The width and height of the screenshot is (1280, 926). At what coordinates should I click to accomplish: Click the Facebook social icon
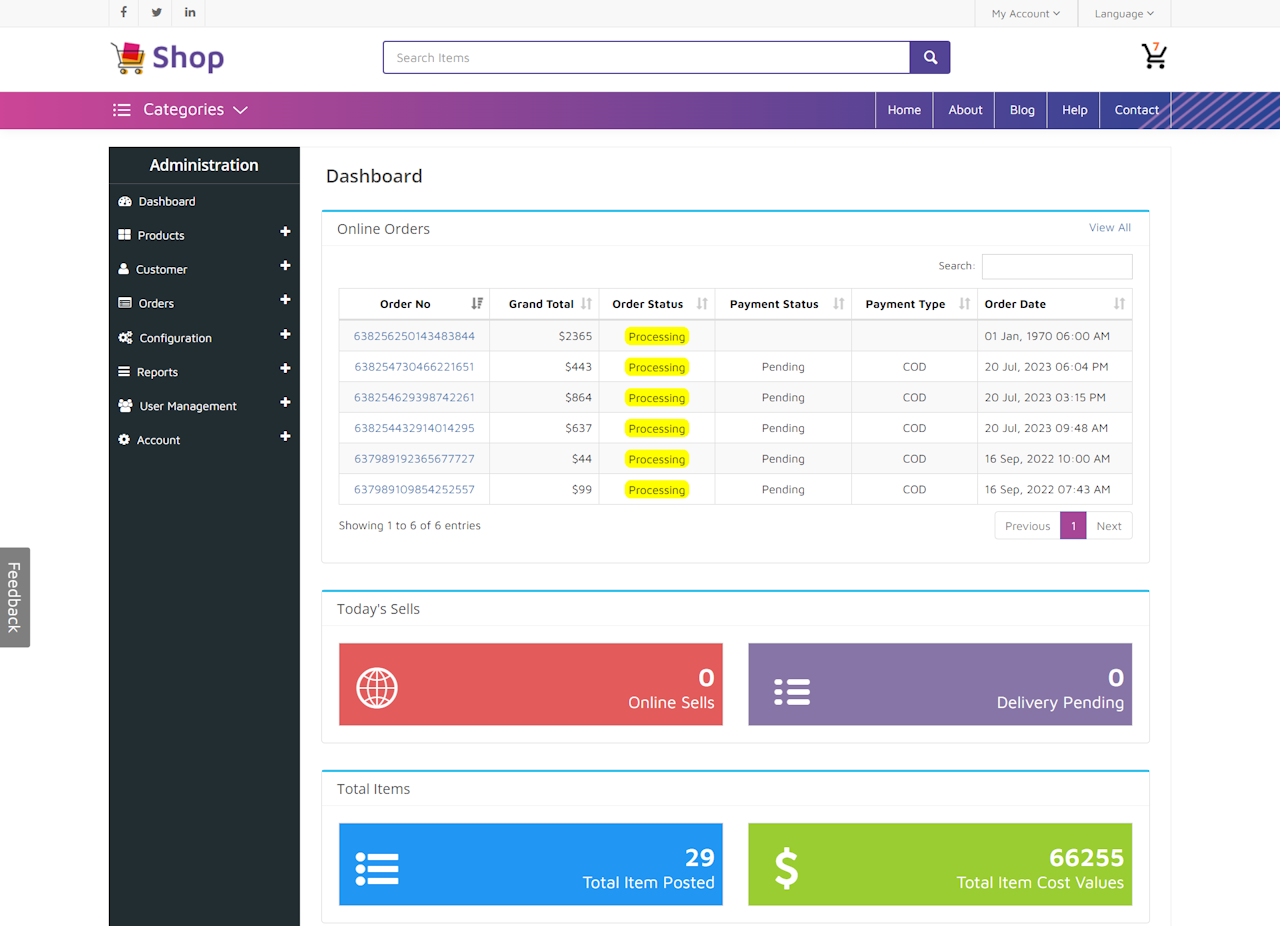click(123, 13)
